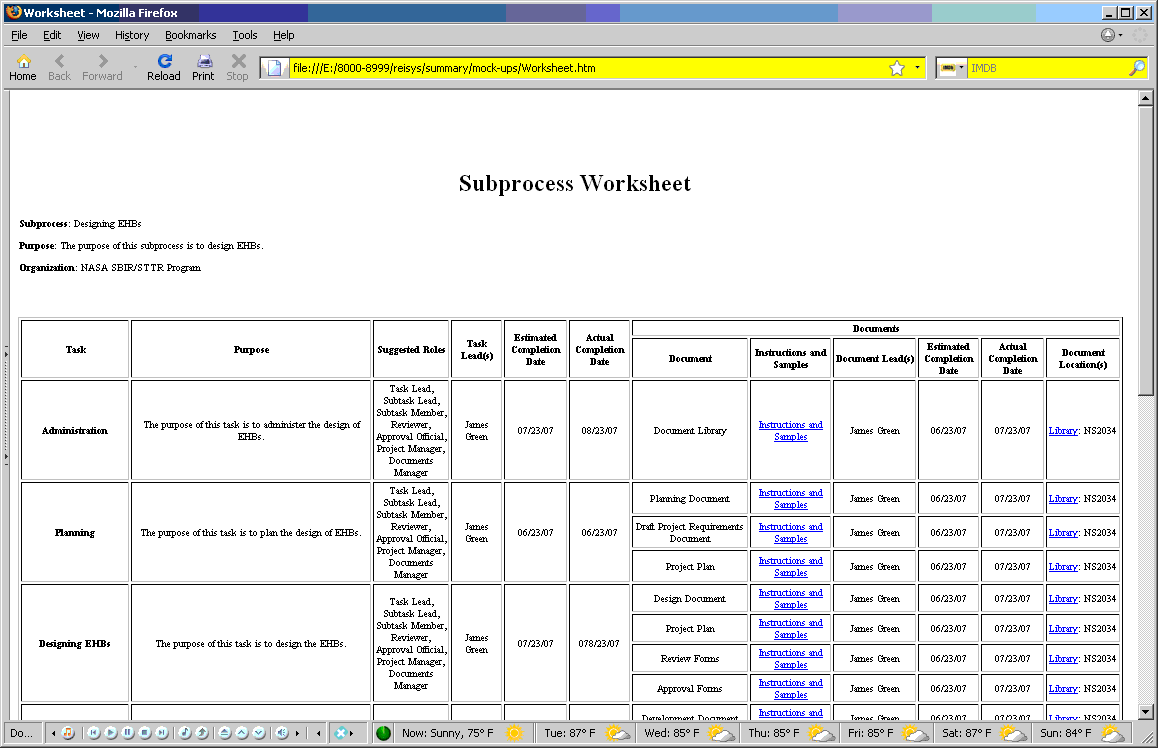
Task: Click the sun icon for current weather
Action: tap(514, 733)
